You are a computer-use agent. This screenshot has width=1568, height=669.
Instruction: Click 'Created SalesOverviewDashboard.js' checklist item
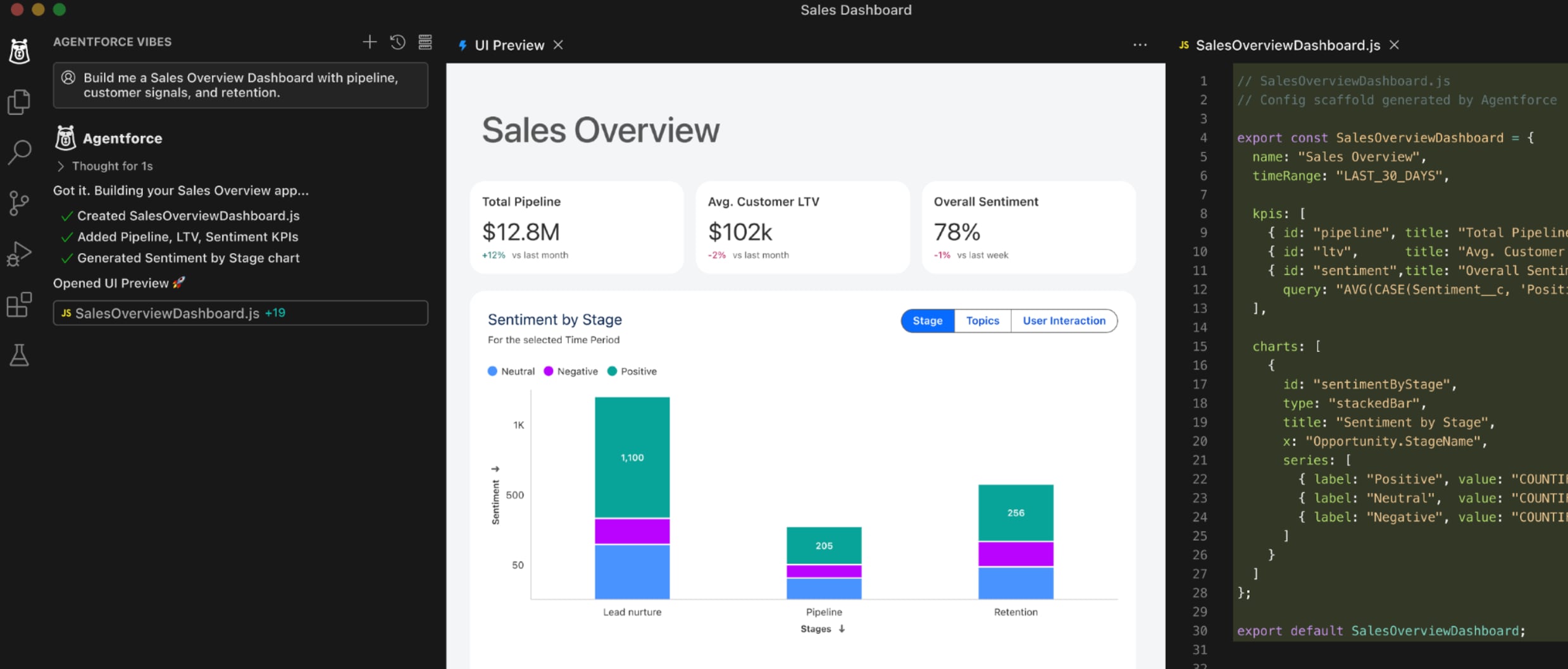click(x=188, y=215)
